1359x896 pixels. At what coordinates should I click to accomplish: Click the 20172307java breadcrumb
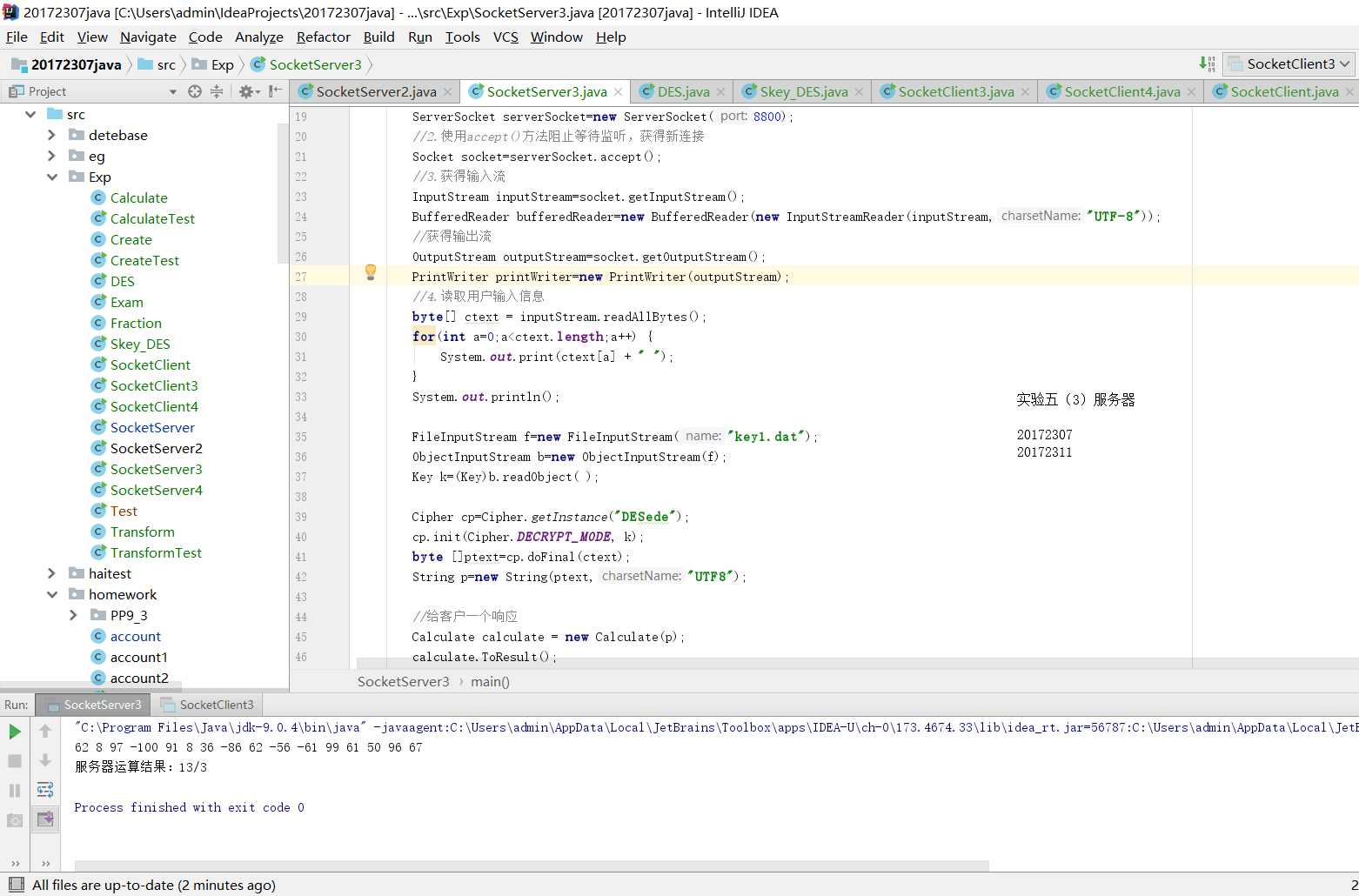67,64
